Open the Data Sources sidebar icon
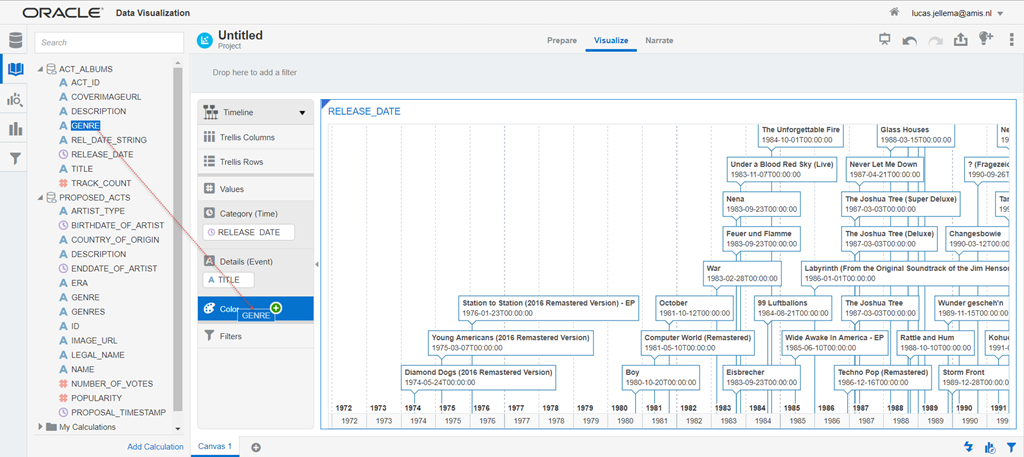1024x457 pixels. [x=15, y=41]
